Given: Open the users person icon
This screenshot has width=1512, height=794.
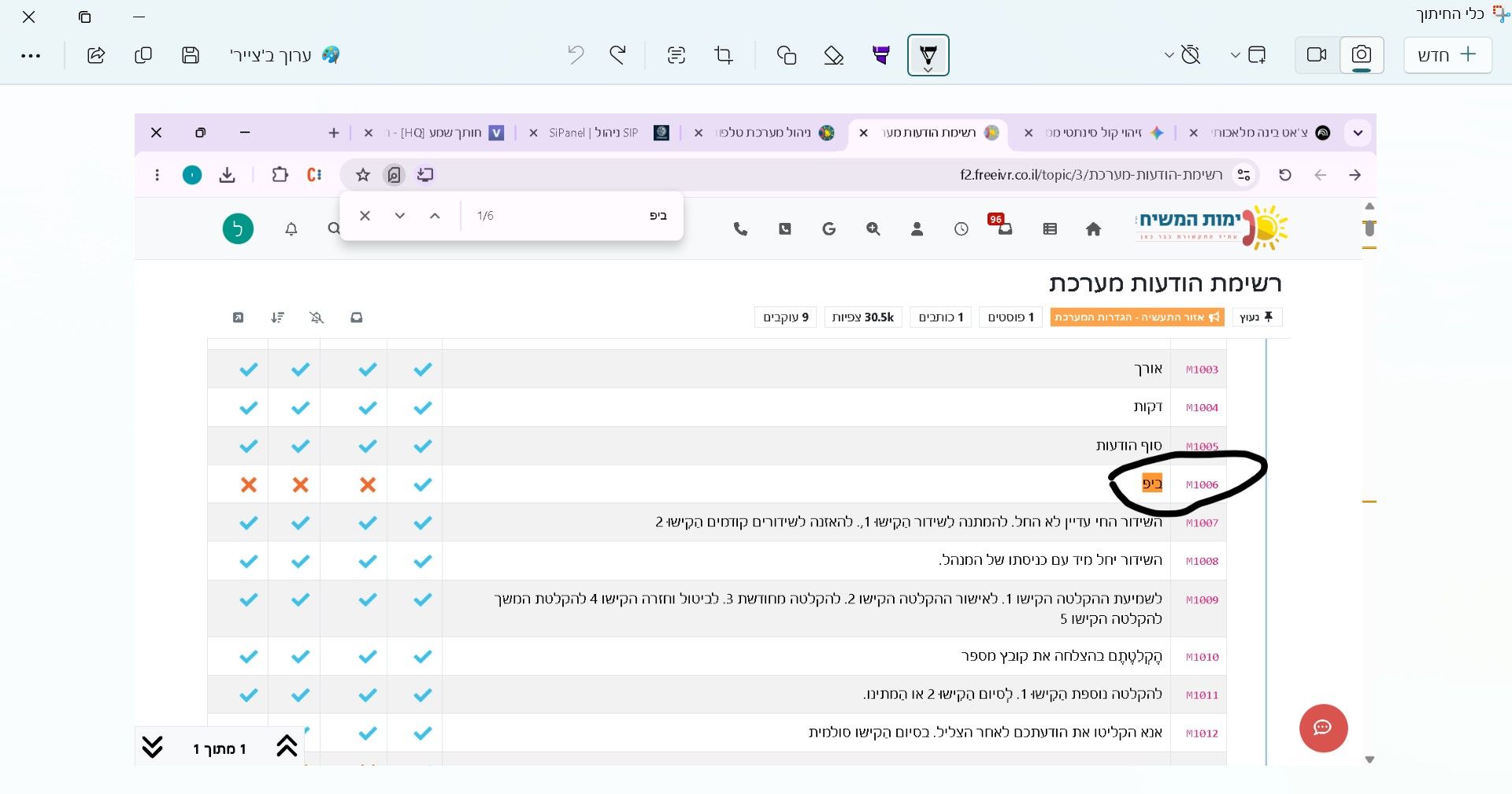Looking at the screenshot, I should [x=917, y=229].
